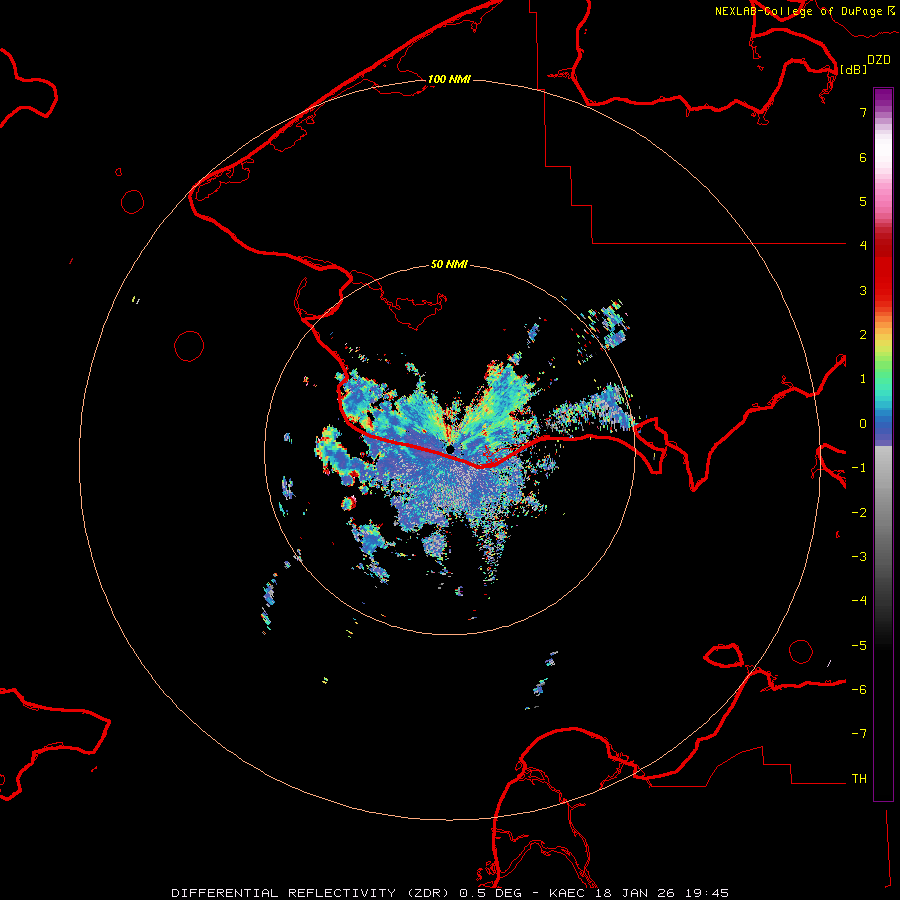Click the 100 NMI range ring label

[x=449, y=79]
